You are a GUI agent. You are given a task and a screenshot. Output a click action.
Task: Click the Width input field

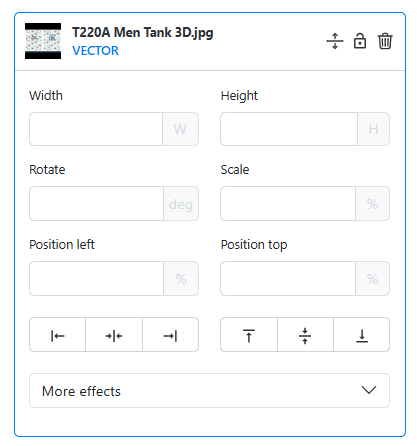[x=96, y=129]
